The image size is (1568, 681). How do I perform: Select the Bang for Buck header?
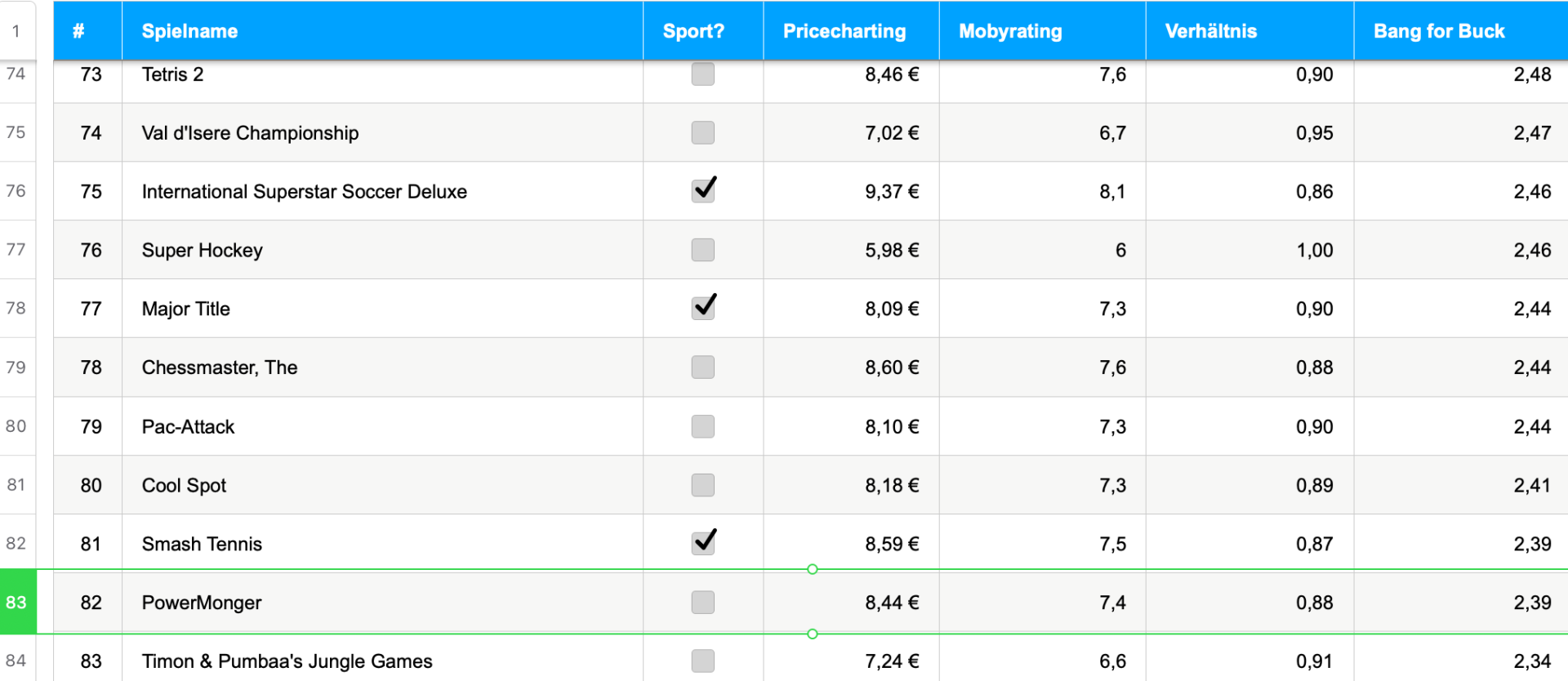(x=1439, y=31)
